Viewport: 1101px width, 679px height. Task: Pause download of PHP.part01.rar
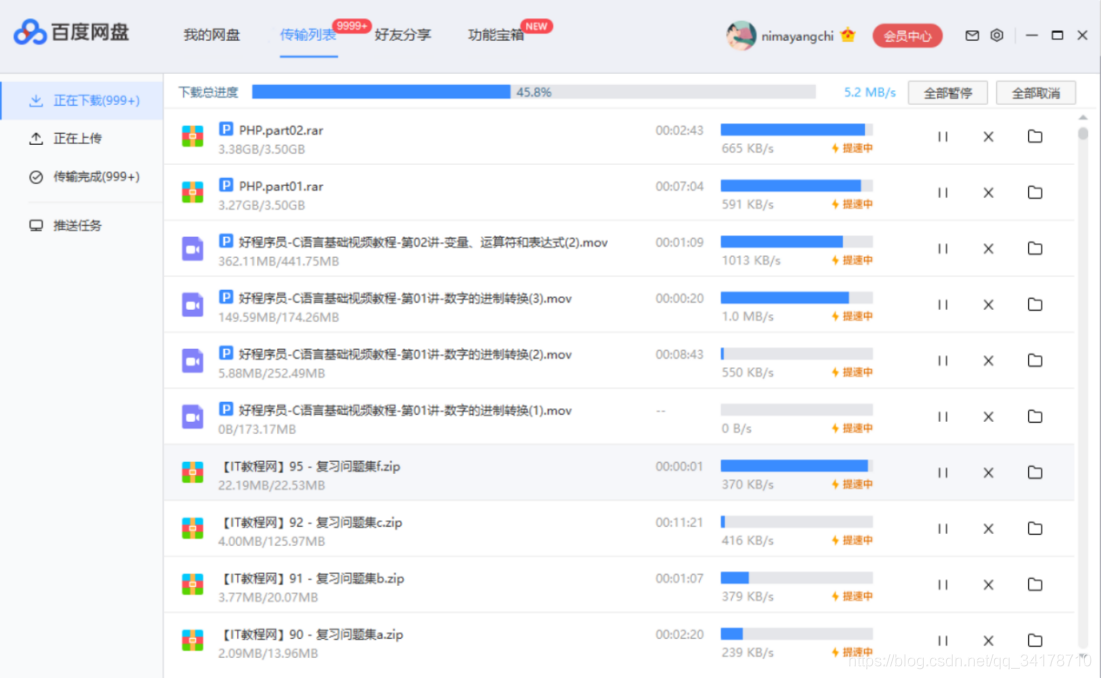click(x=942, y=192)
